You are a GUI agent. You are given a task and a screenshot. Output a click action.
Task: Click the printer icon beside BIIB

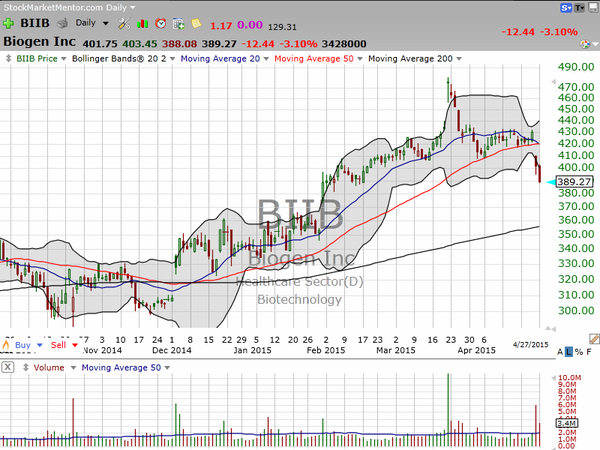point(62,24)
